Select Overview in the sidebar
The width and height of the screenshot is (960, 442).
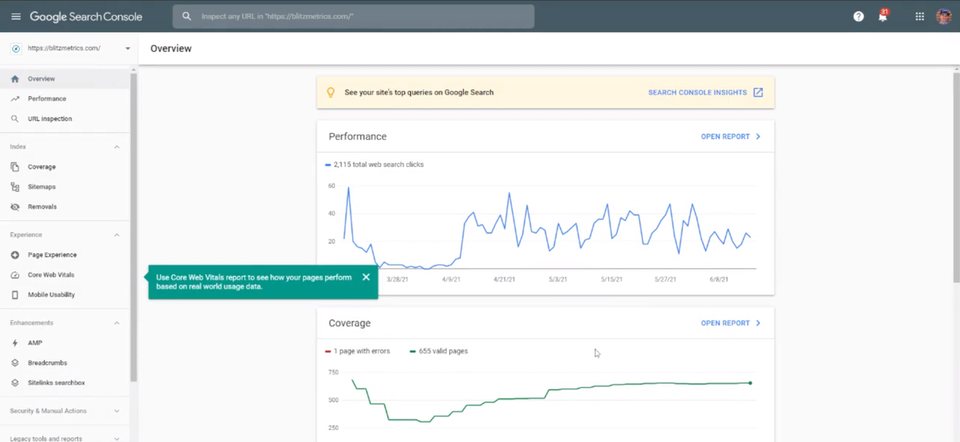pos(64,79)
